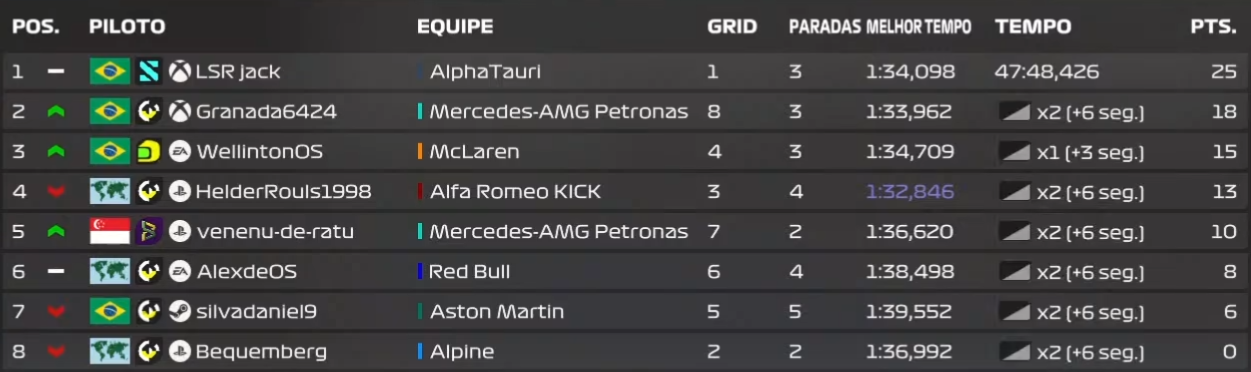Screen dimensions: 1251x372
Task: Click the Singapore flag for venenu-de-ratu
Action: [x=109, y=232]
